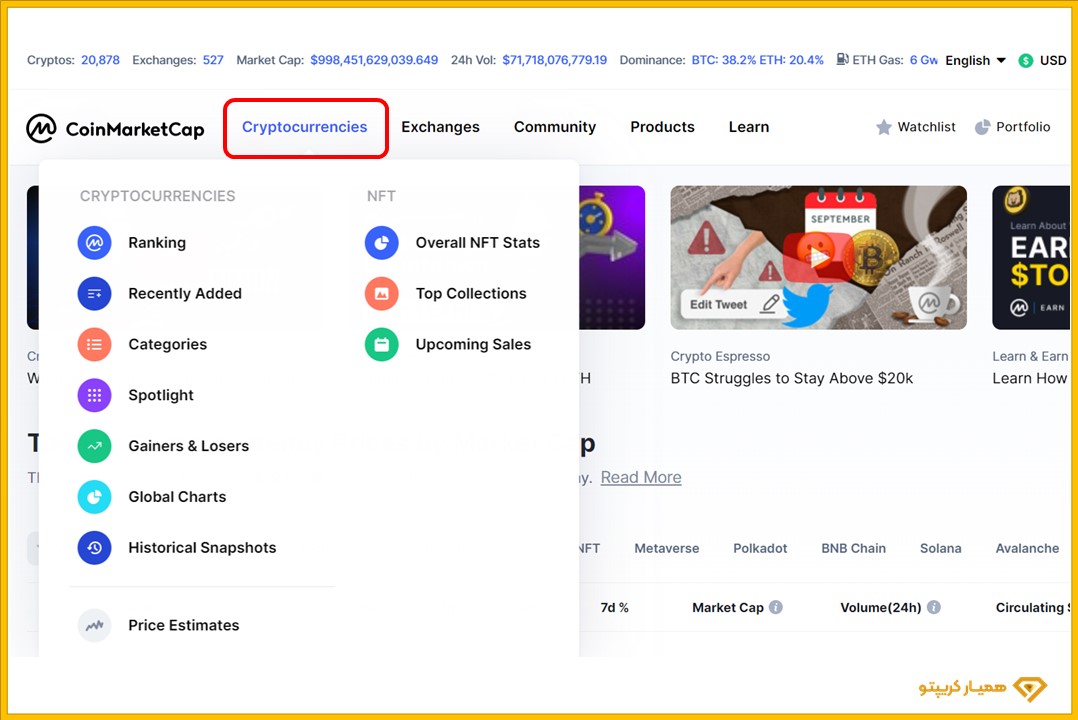Click the Market Cap value link
Viewport: 1078px width, 720px height.
tap(374, 61)
